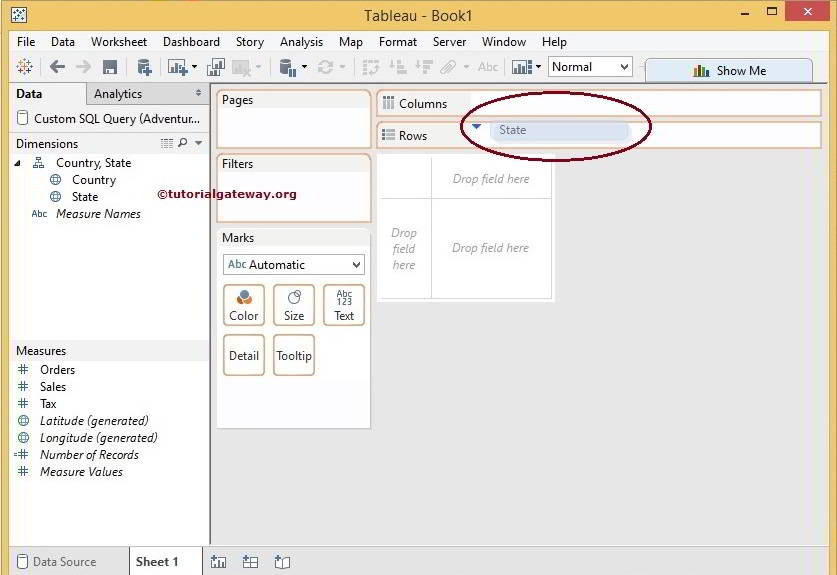Image resolution: width=837 pixels, height=575 pixels.
Task: Open the Analysis menu
Action: (301, 42)
